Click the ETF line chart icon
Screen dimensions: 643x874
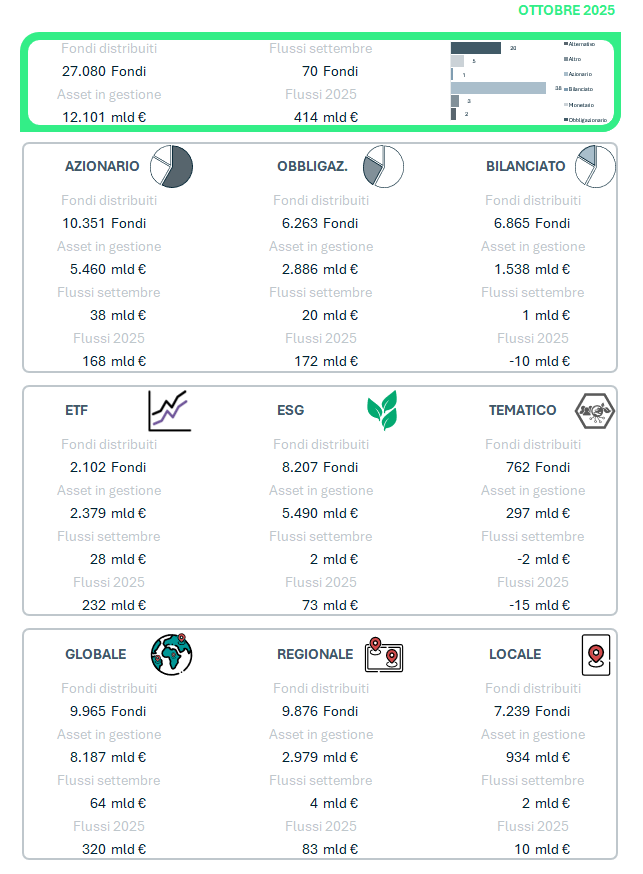(x=169, y=410)
